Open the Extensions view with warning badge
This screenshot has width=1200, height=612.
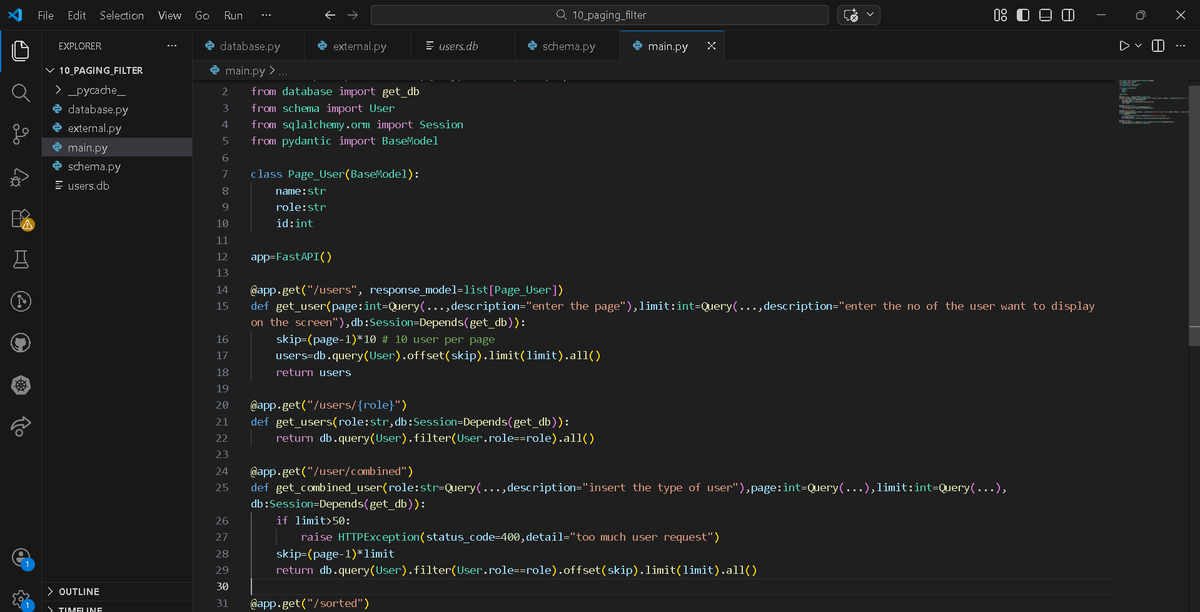point(22,219)
